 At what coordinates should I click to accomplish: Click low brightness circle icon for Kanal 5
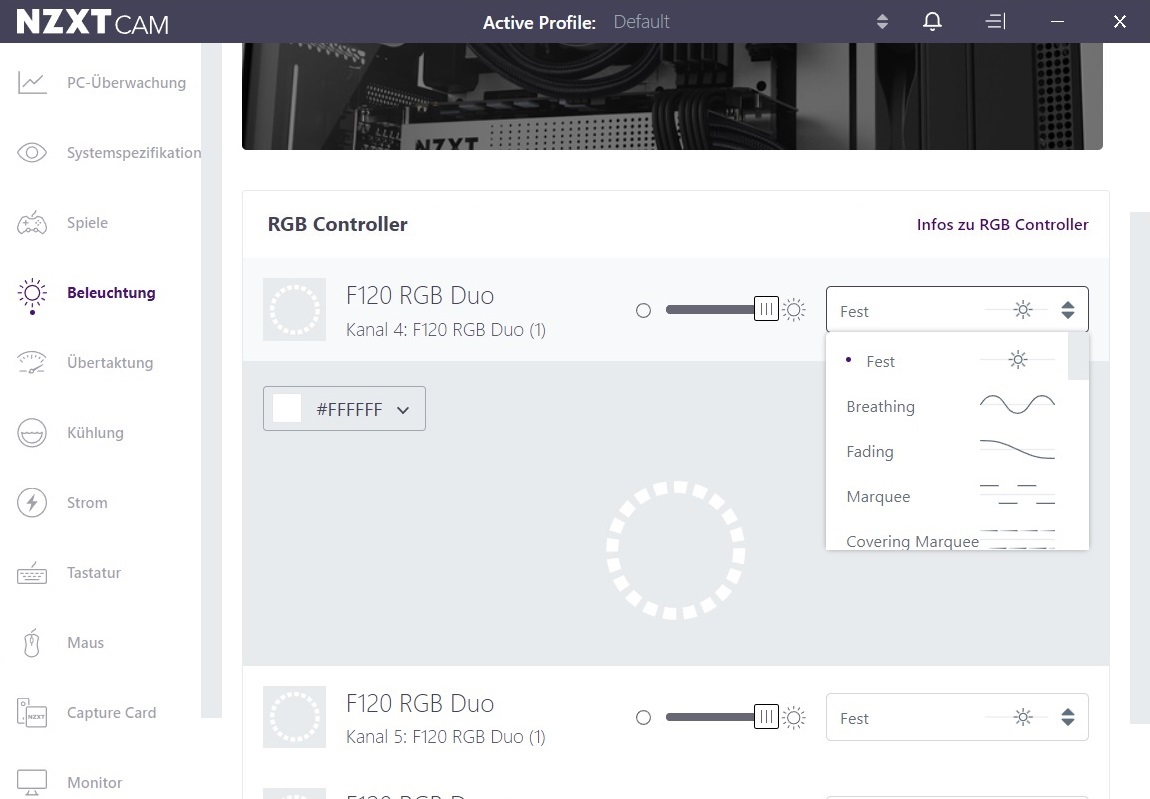coord(643,718)
